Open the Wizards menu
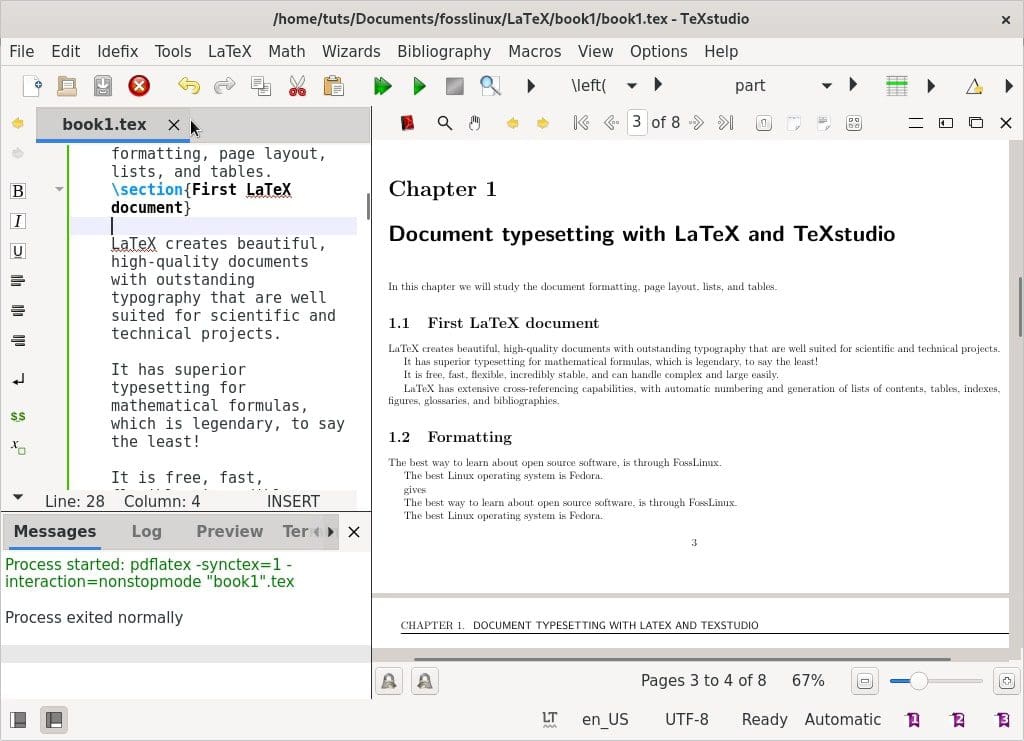 coord(351,51)
